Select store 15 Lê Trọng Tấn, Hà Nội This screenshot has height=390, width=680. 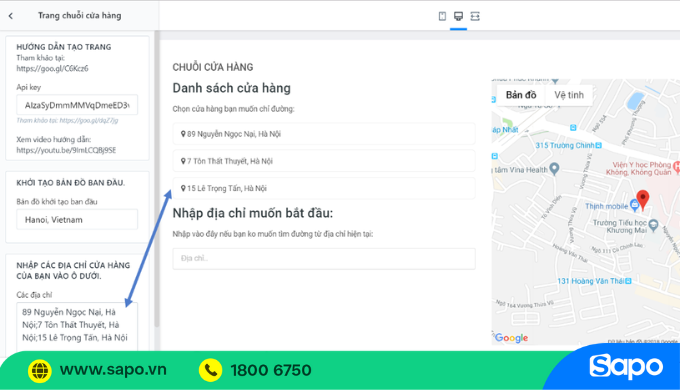tap(324, 188)
